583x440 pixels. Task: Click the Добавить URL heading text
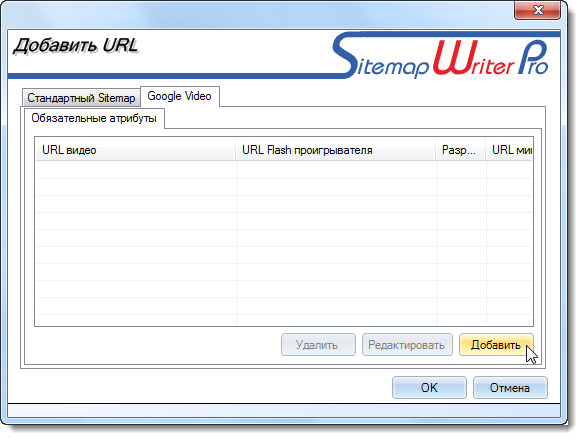76,46
